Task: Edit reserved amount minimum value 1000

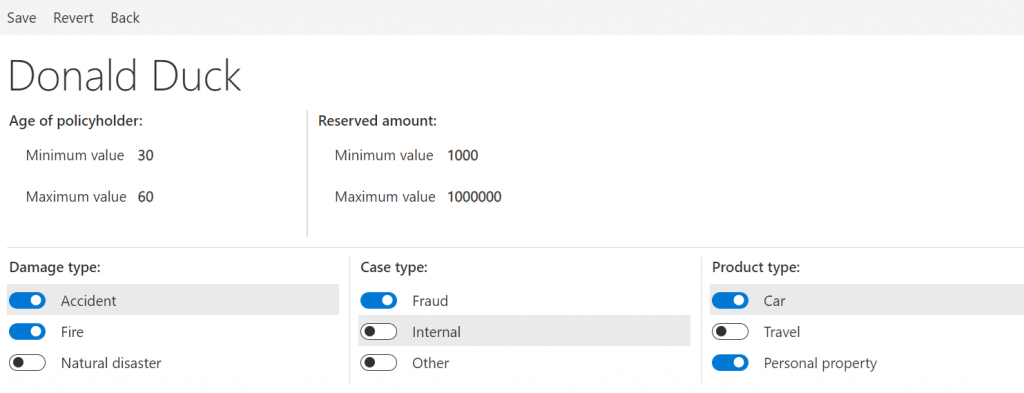Action: pos(463,155)
